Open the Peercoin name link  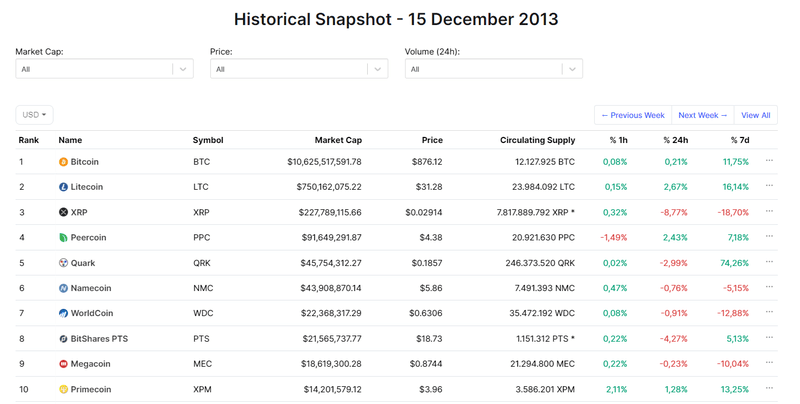(x=88, y=238)
